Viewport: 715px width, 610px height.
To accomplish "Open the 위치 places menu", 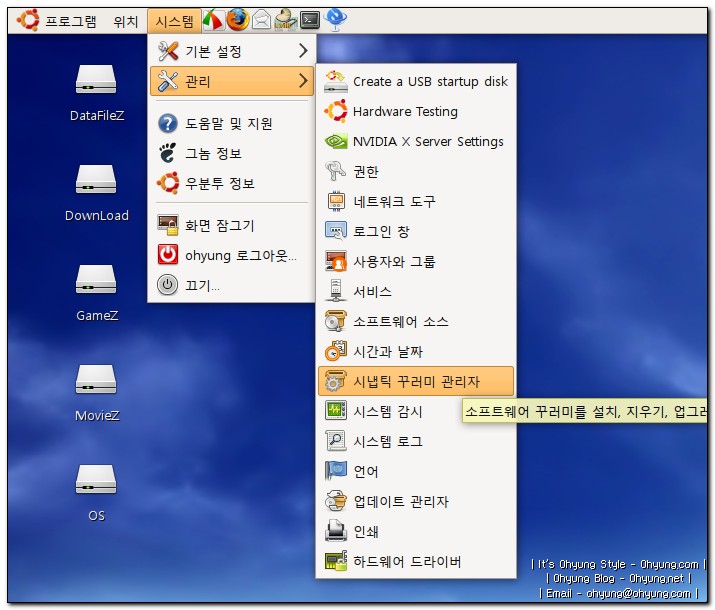I will click(x=126, y=21).
